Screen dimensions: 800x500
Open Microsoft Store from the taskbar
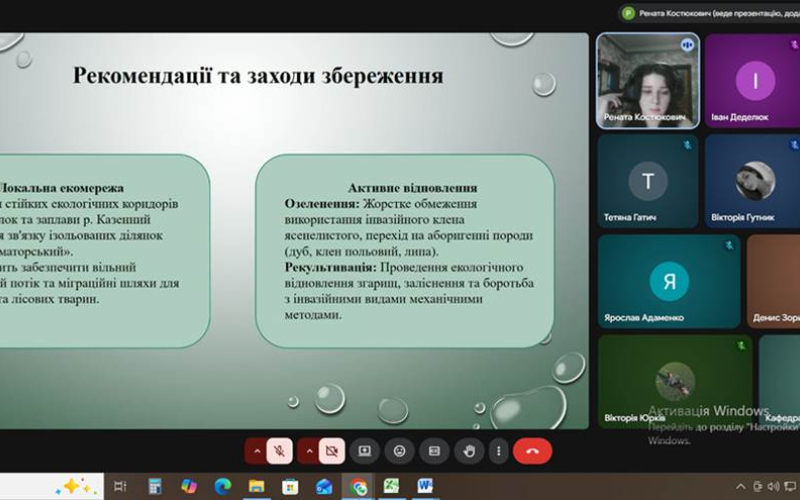[290, 486]
